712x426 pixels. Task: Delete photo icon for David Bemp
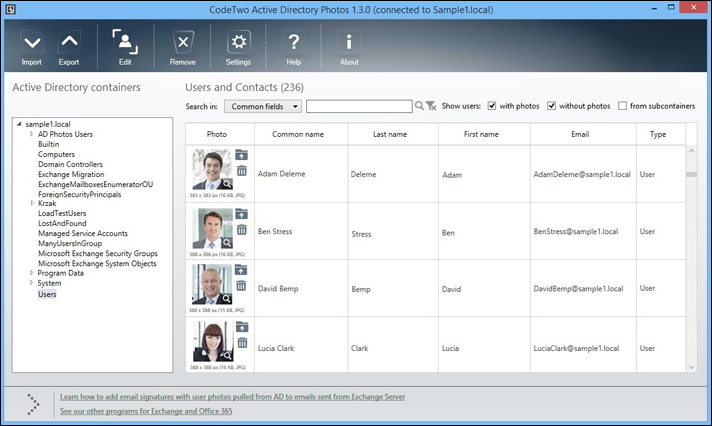point(241,286)
